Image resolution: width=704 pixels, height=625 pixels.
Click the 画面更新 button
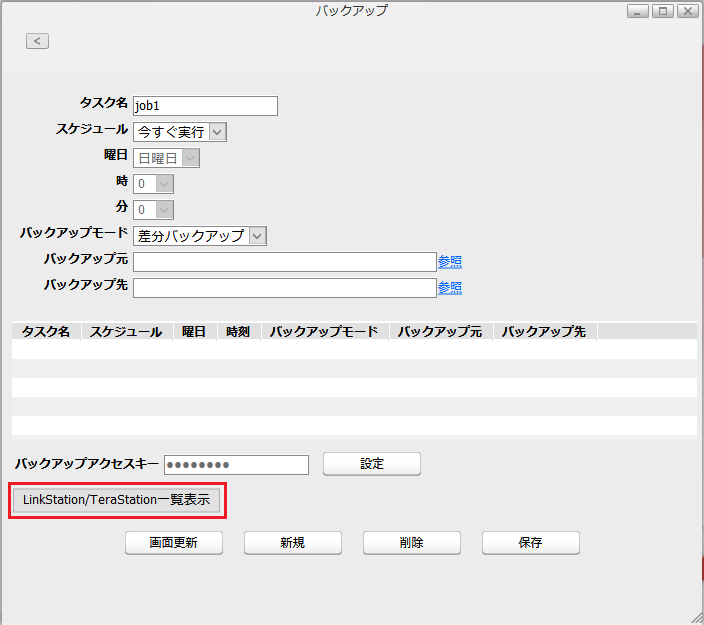coord(174,543)
